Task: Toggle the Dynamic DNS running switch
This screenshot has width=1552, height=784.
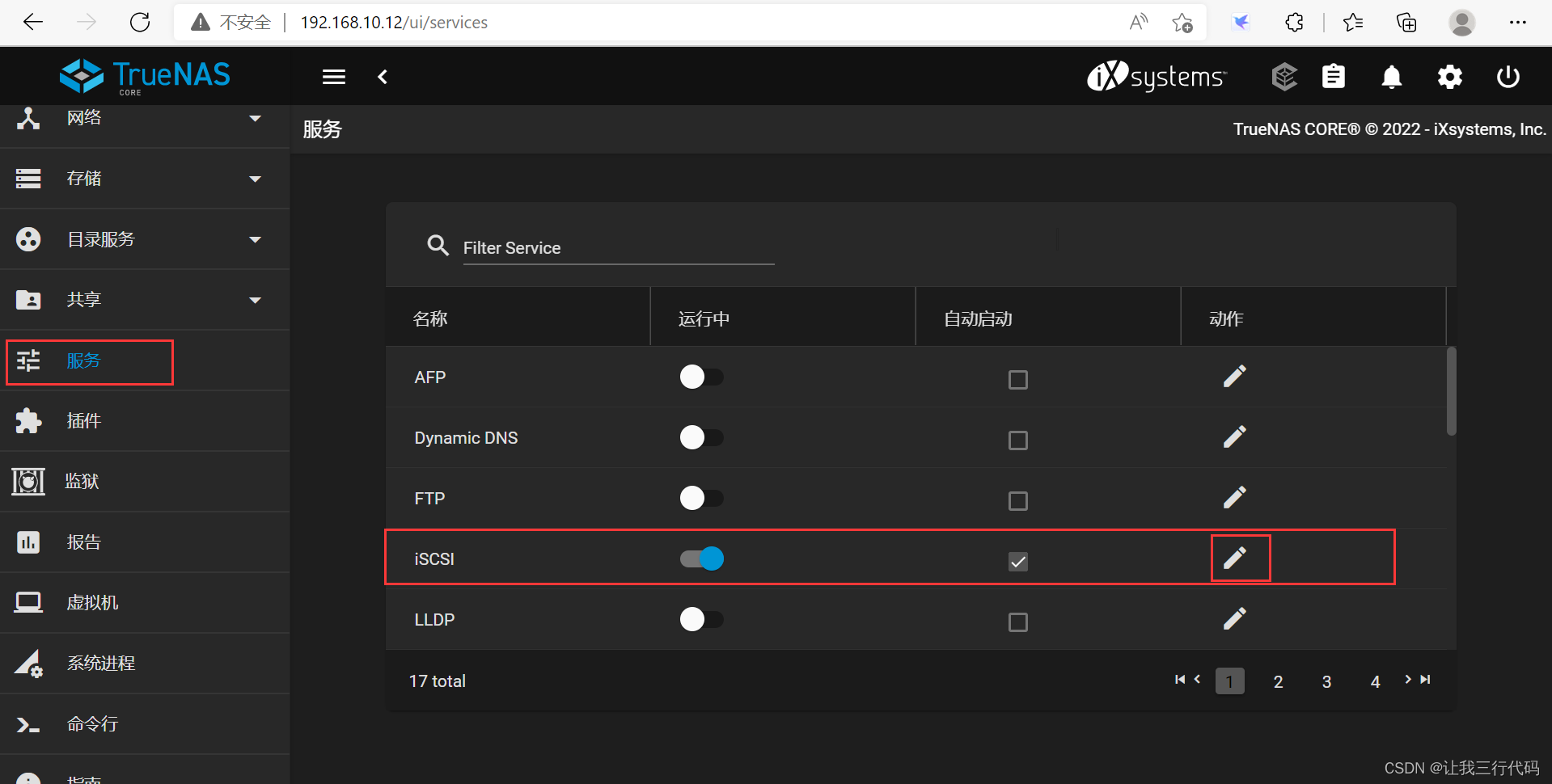Action: coord(701,437)
